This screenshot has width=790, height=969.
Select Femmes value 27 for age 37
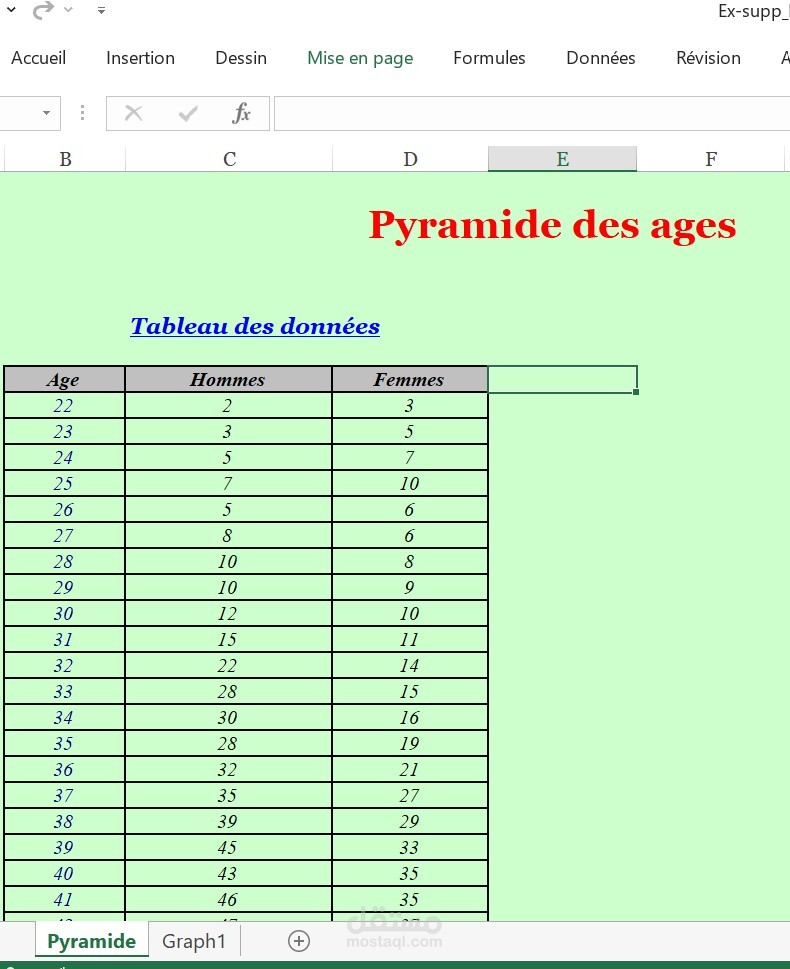point(410,795)
